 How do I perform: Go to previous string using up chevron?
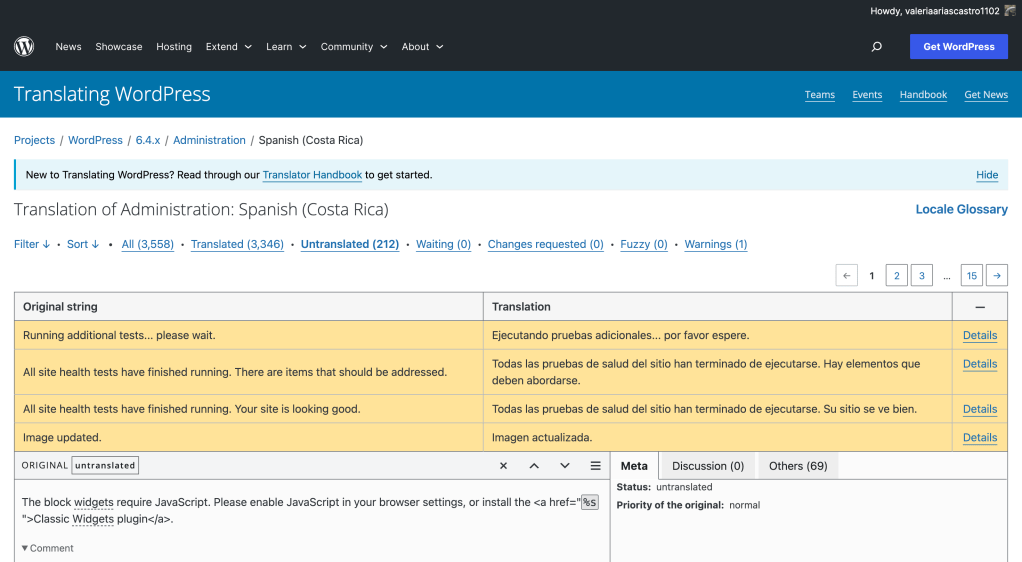pos(534,466)
